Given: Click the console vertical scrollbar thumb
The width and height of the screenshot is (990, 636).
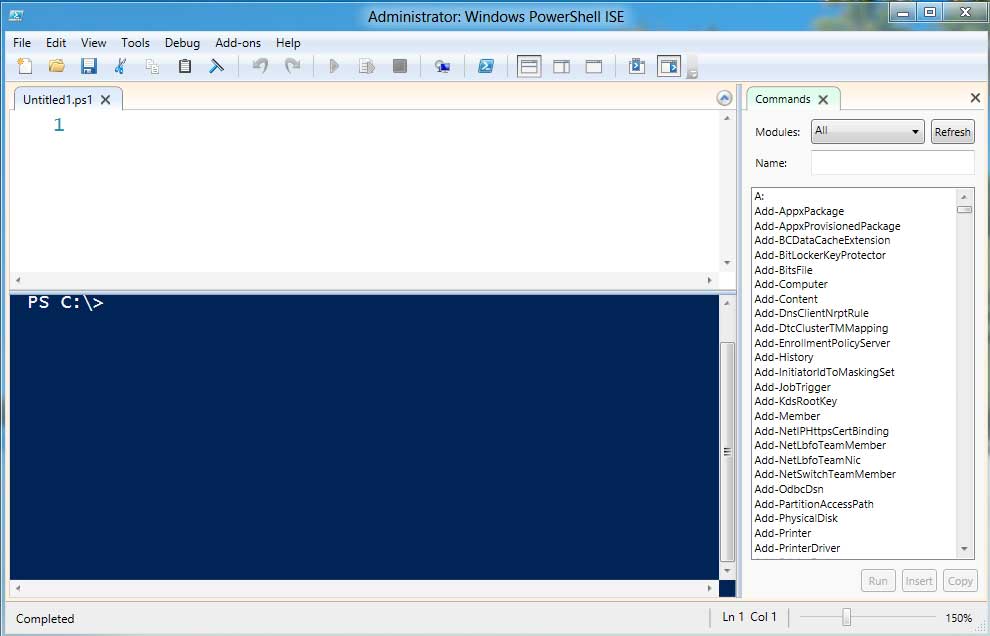Looking at the screenshot, I should [x=727, y=452].
